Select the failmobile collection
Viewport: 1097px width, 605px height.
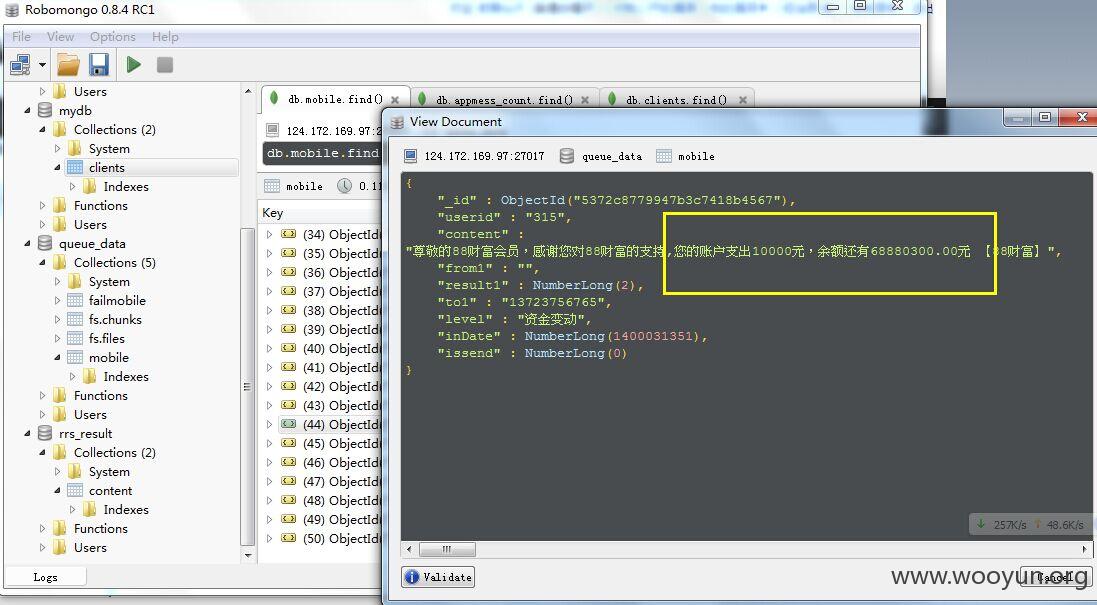(117, 301)
